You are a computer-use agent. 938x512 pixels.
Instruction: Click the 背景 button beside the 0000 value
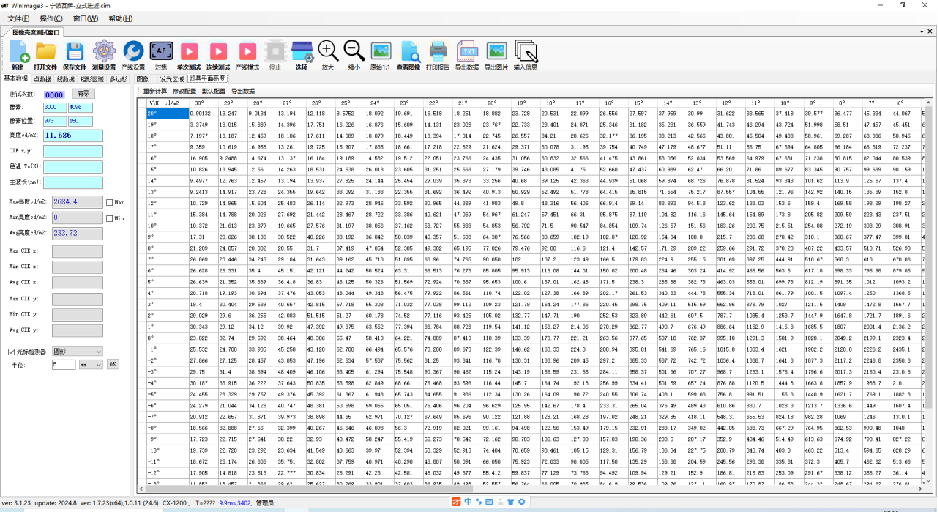pyautogui.click(x=83, y=94)
